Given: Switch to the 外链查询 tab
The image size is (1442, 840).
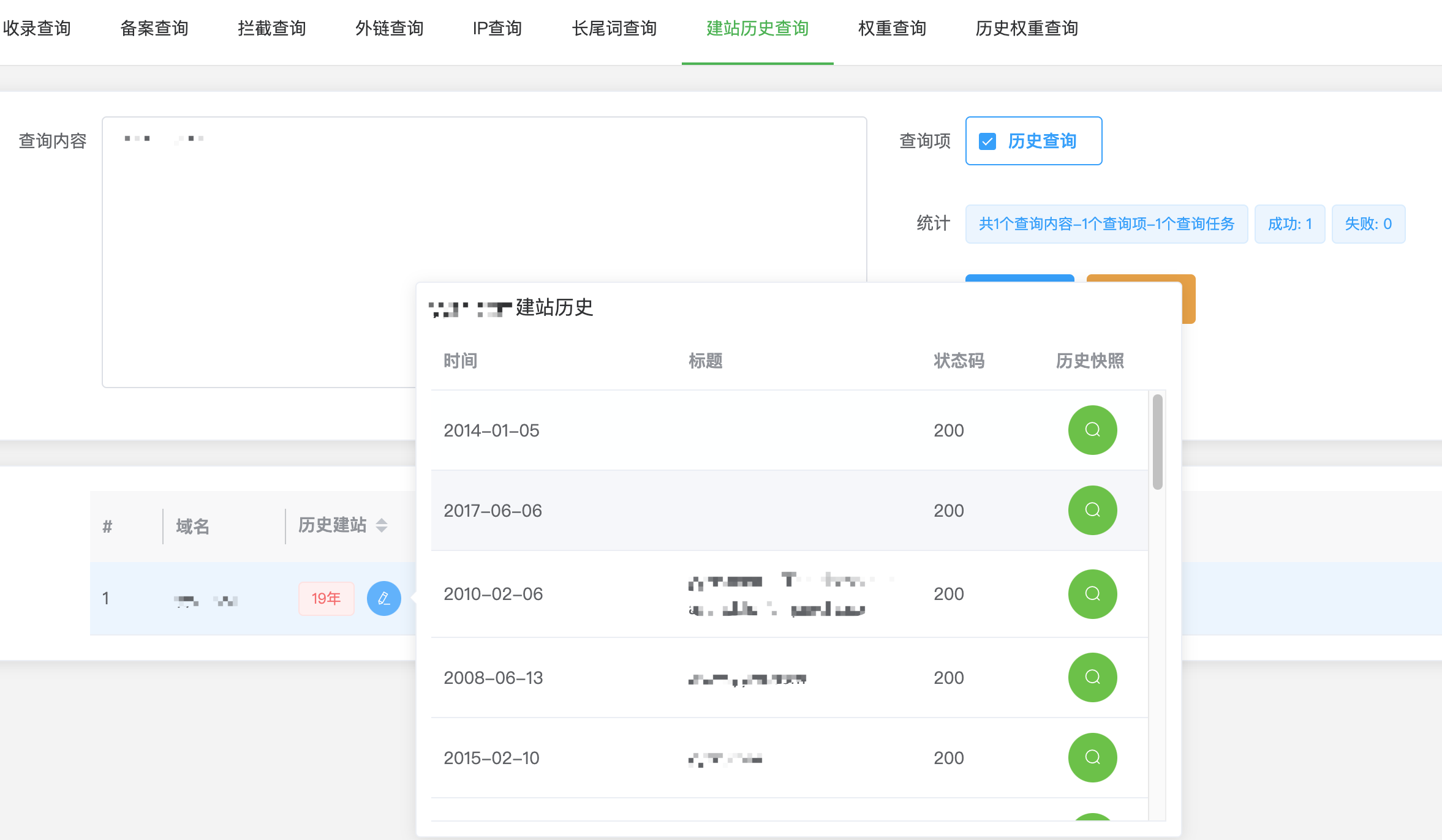Looking at the screenshot, I should (390, 28).
